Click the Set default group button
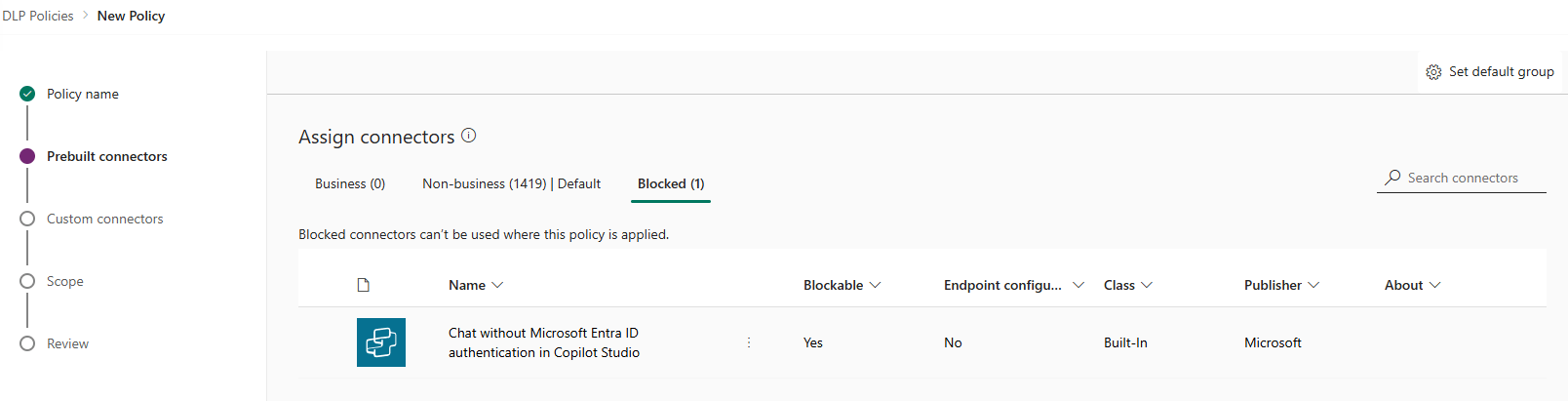The height and width of the screenshot is (401, 1568). tap(1490, 72)
